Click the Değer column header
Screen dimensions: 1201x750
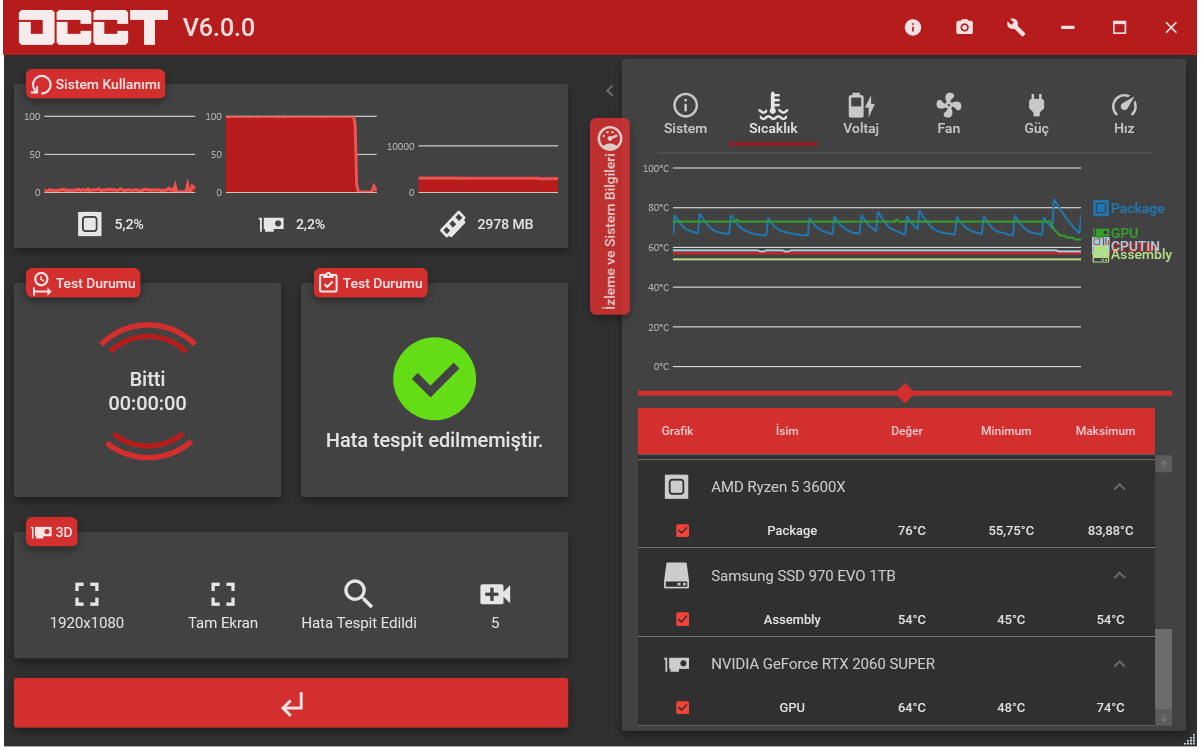pyautogui.click(x=907, y=431)
